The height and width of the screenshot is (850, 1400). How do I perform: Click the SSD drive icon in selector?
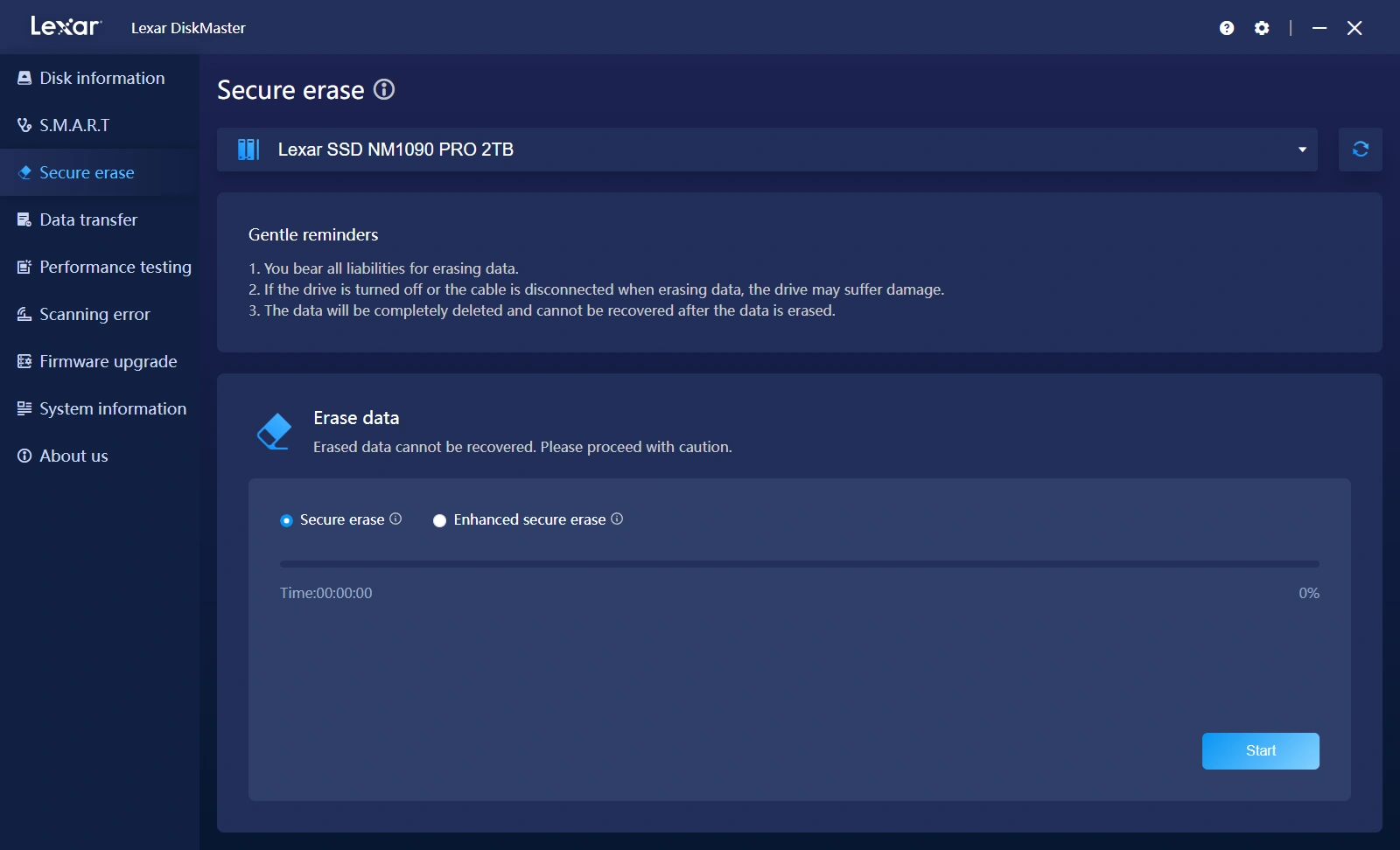(248, 150)
